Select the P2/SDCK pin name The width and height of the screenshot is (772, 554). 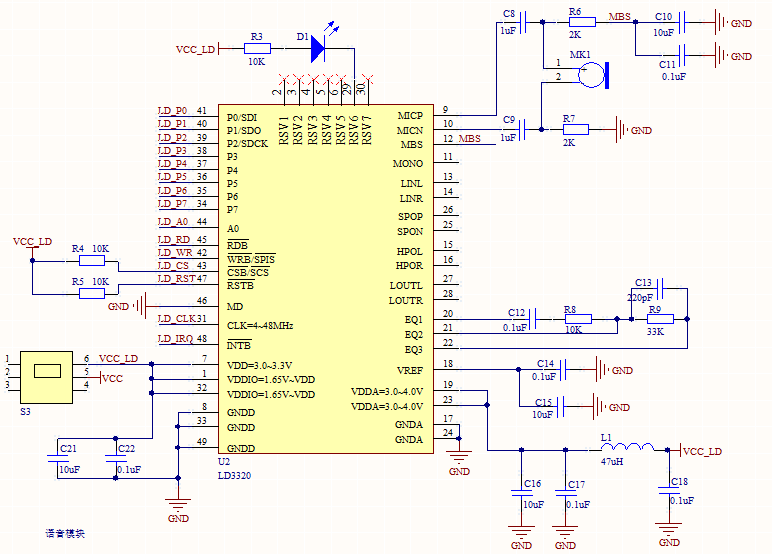coord(247,143)
